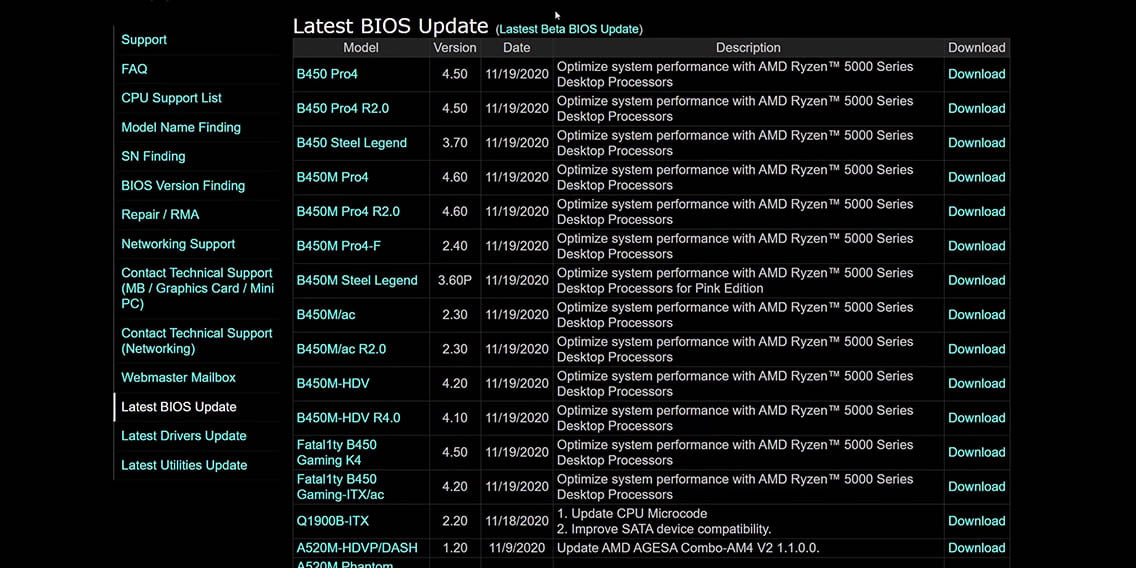Image resolution: width=1136 pixels, height=568 pixels.
Task: Download BIOS for B450 Steel Legend
Action: pyautogui.click(x=977, y=143)
